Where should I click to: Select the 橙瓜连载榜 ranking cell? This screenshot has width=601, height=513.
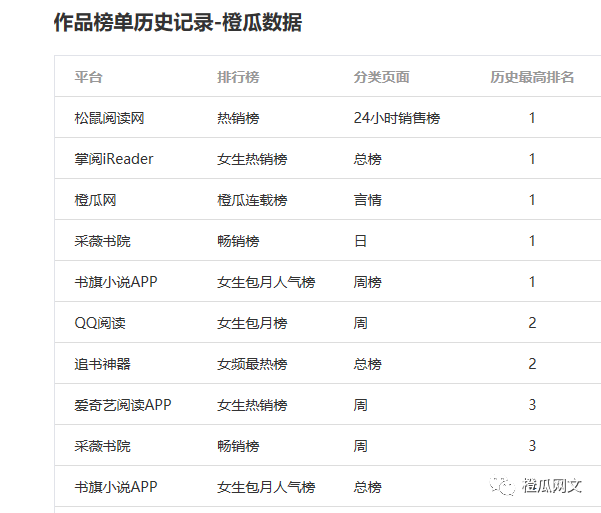252,200
